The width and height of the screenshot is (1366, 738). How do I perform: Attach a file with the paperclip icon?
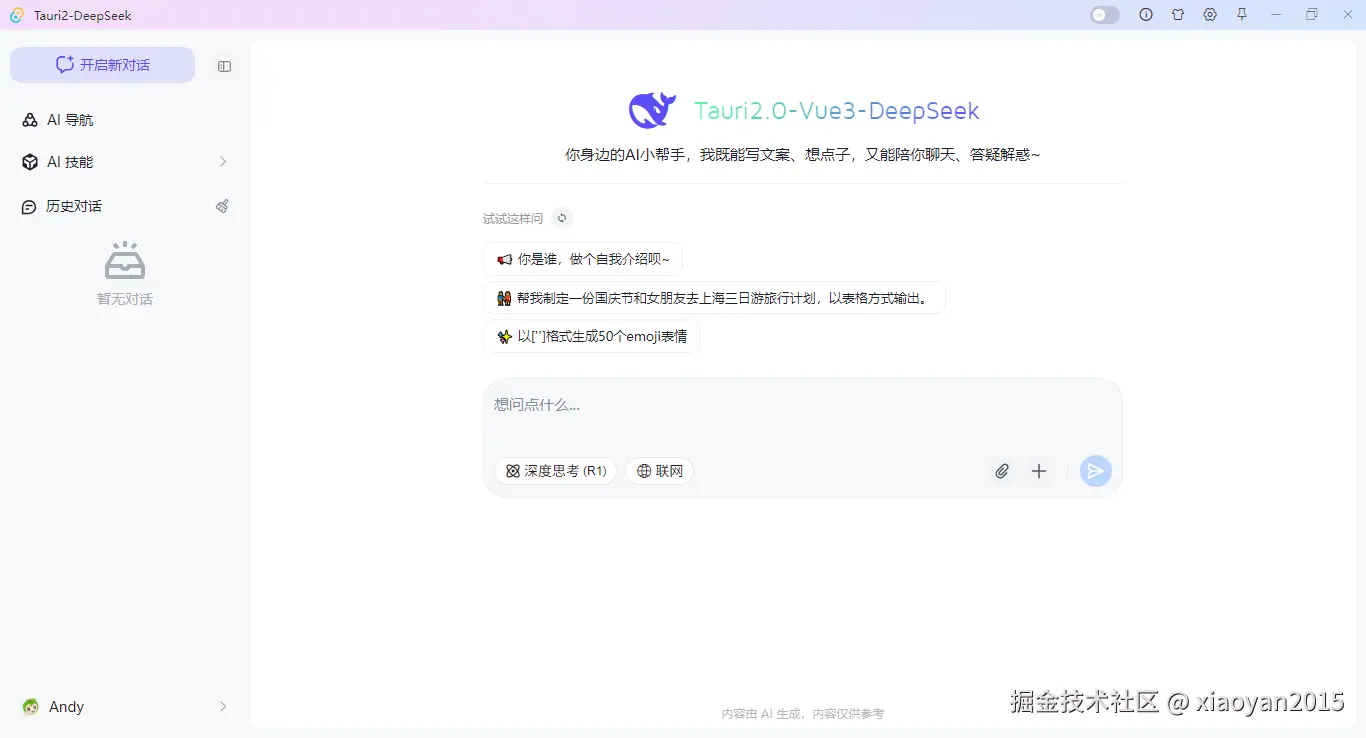[x=1002, y=470]
